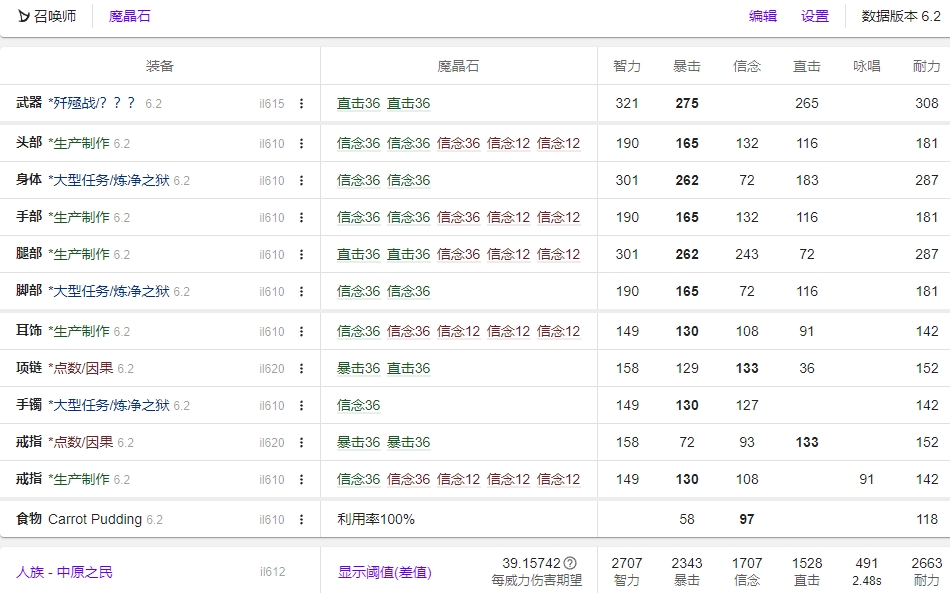Open the 身体 row three-dot menu
The image size is (950, 593).
(x=301, y=181)
